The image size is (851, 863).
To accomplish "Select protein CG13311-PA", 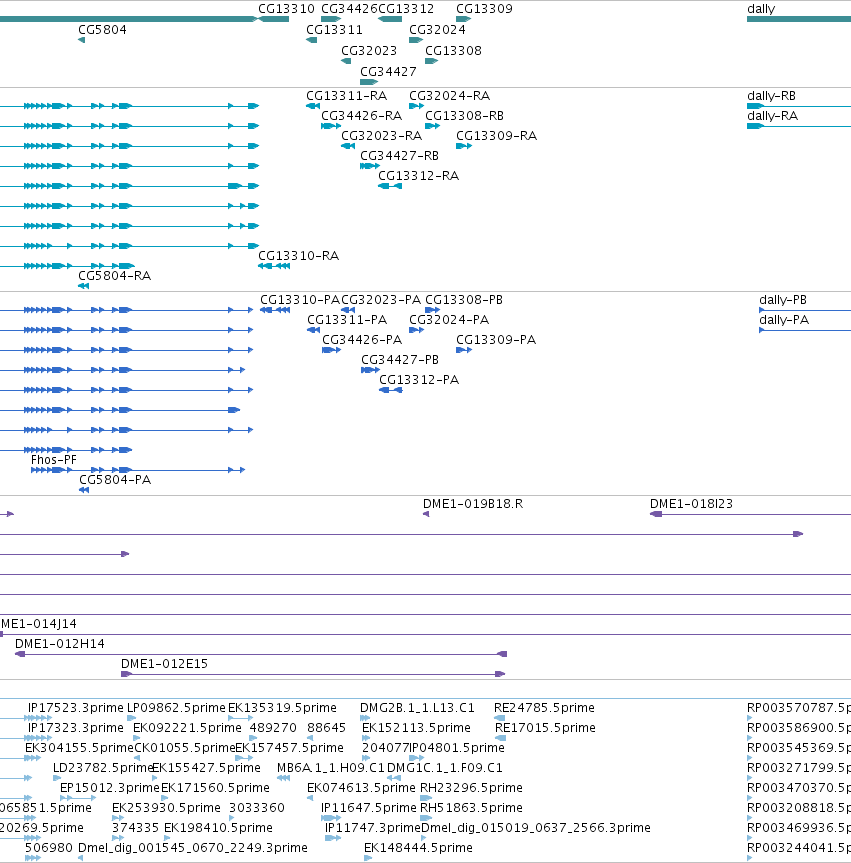I will pyautogui.click(x=347, y=320).
